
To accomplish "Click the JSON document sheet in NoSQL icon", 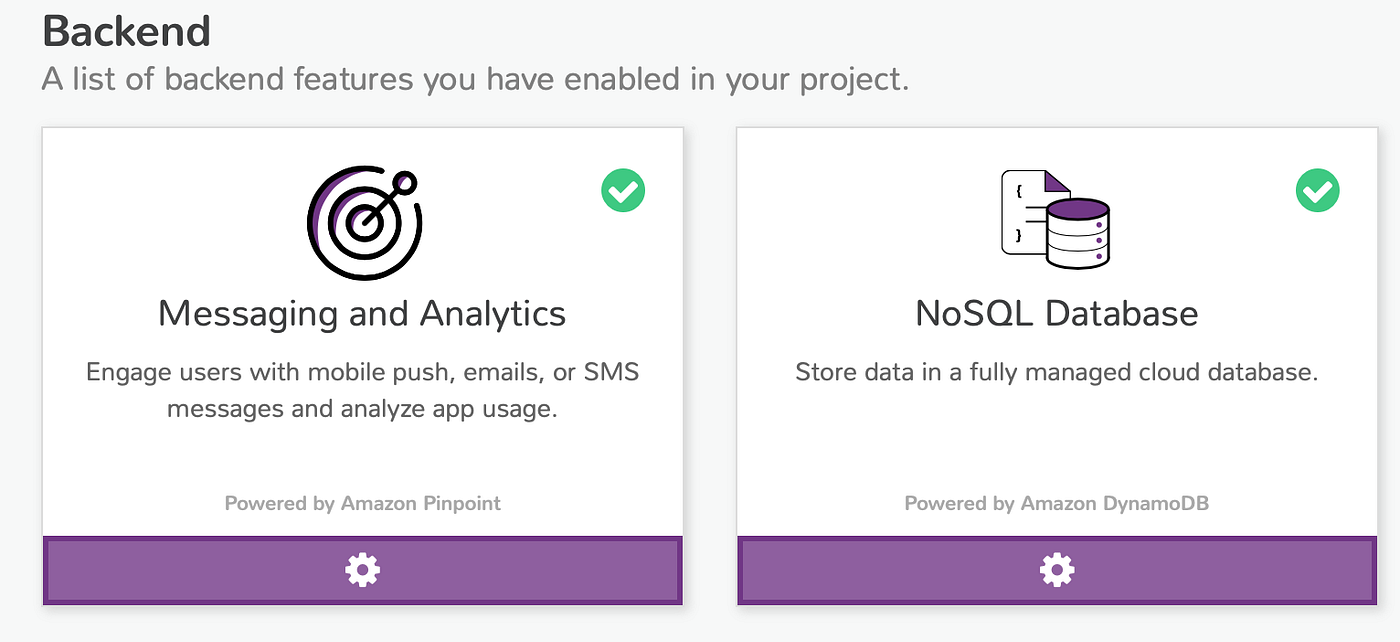I will click(1025, 210).
